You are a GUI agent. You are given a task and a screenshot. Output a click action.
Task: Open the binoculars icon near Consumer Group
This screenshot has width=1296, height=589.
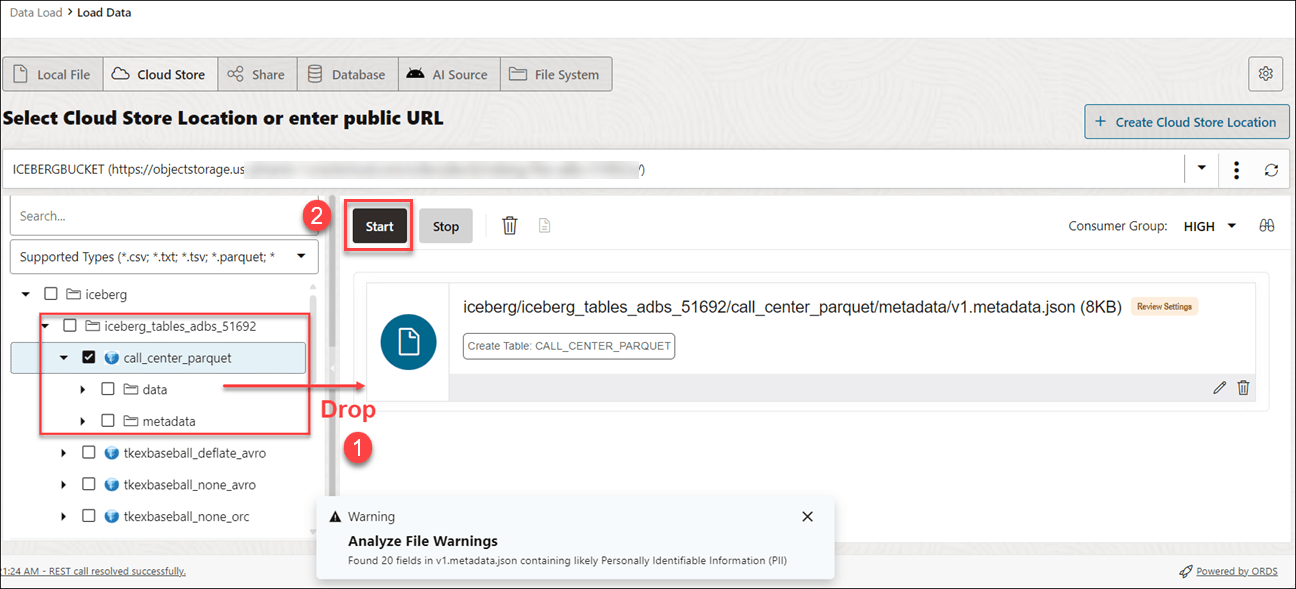tap(1266, 226)
